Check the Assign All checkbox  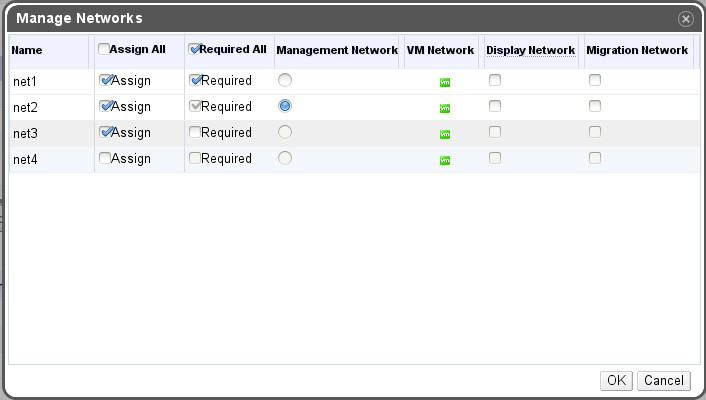(x=104, y=49)
